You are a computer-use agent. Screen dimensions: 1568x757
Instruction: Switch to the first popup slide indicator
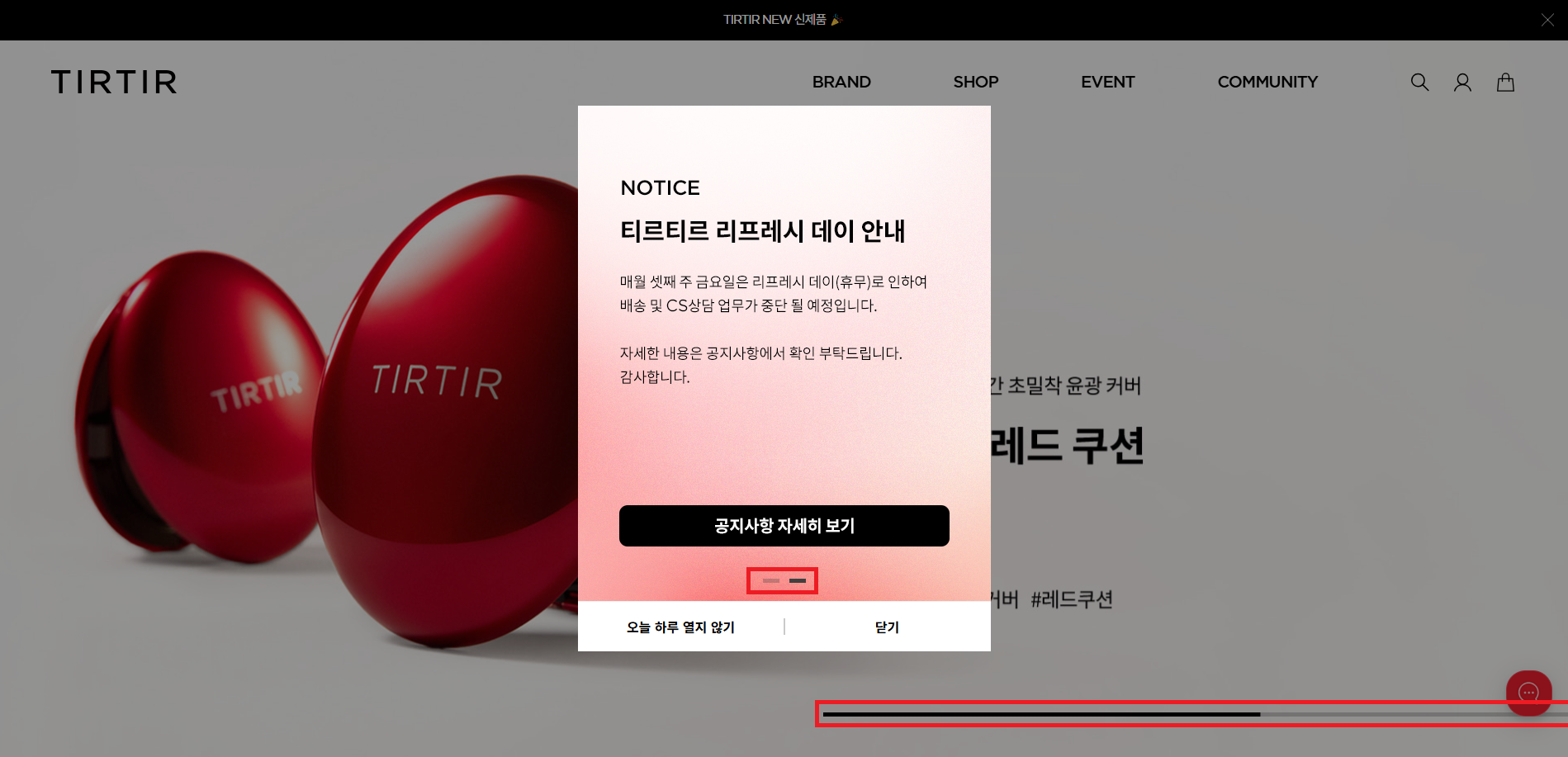point(771,581)
